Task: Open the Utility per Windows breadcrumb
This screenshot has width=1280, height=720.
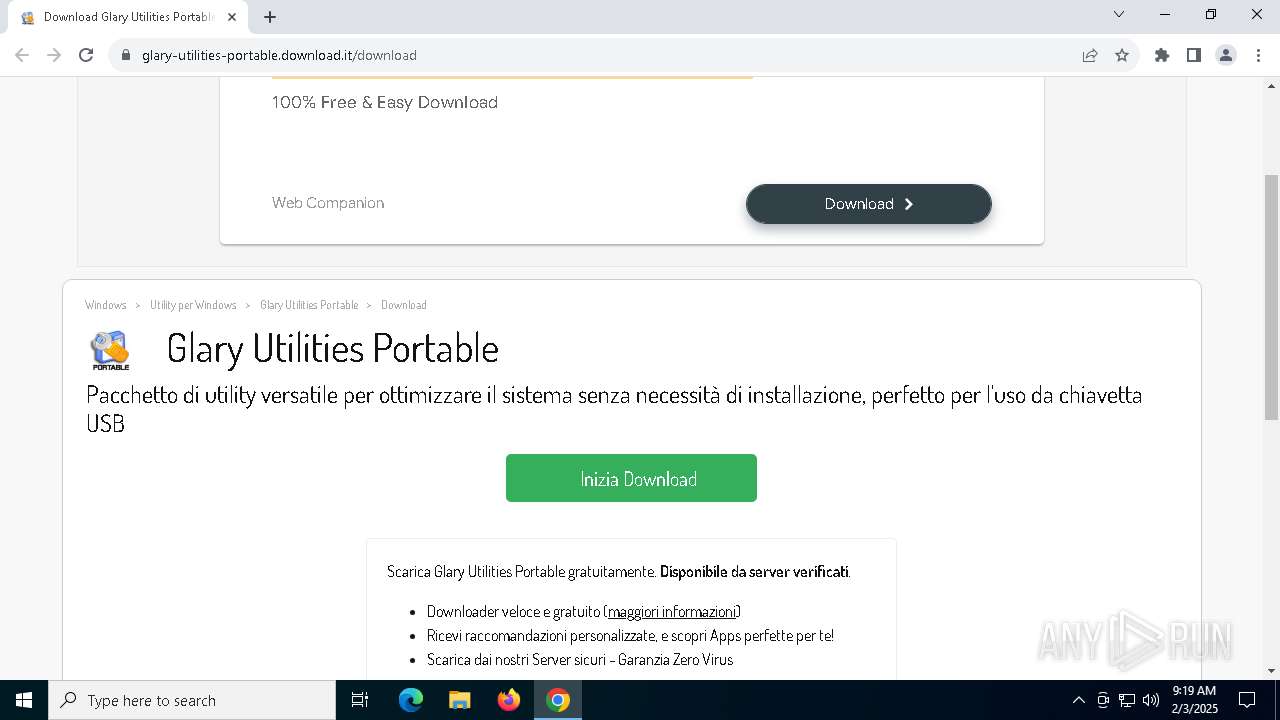Action: (x=193, y=305)
